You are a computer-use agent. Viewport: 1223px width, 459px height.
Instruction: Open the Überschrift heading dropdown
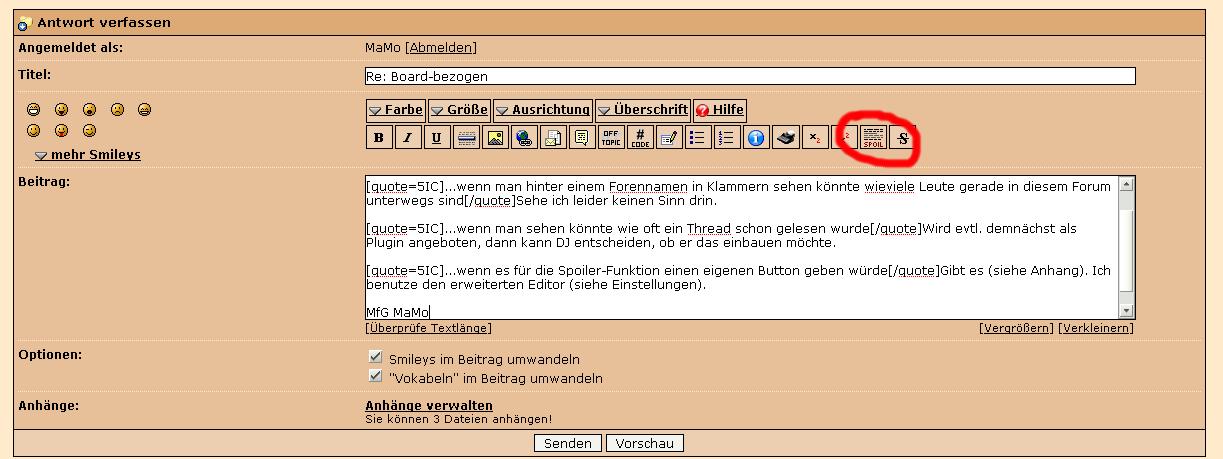pyautogui.click(x=643, y=110)
